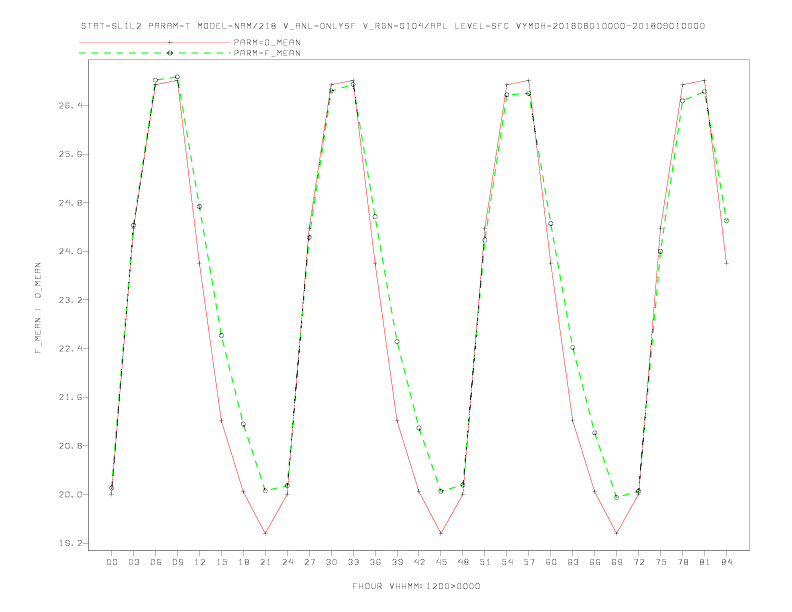Click the x-axis tick label 57

529,562
